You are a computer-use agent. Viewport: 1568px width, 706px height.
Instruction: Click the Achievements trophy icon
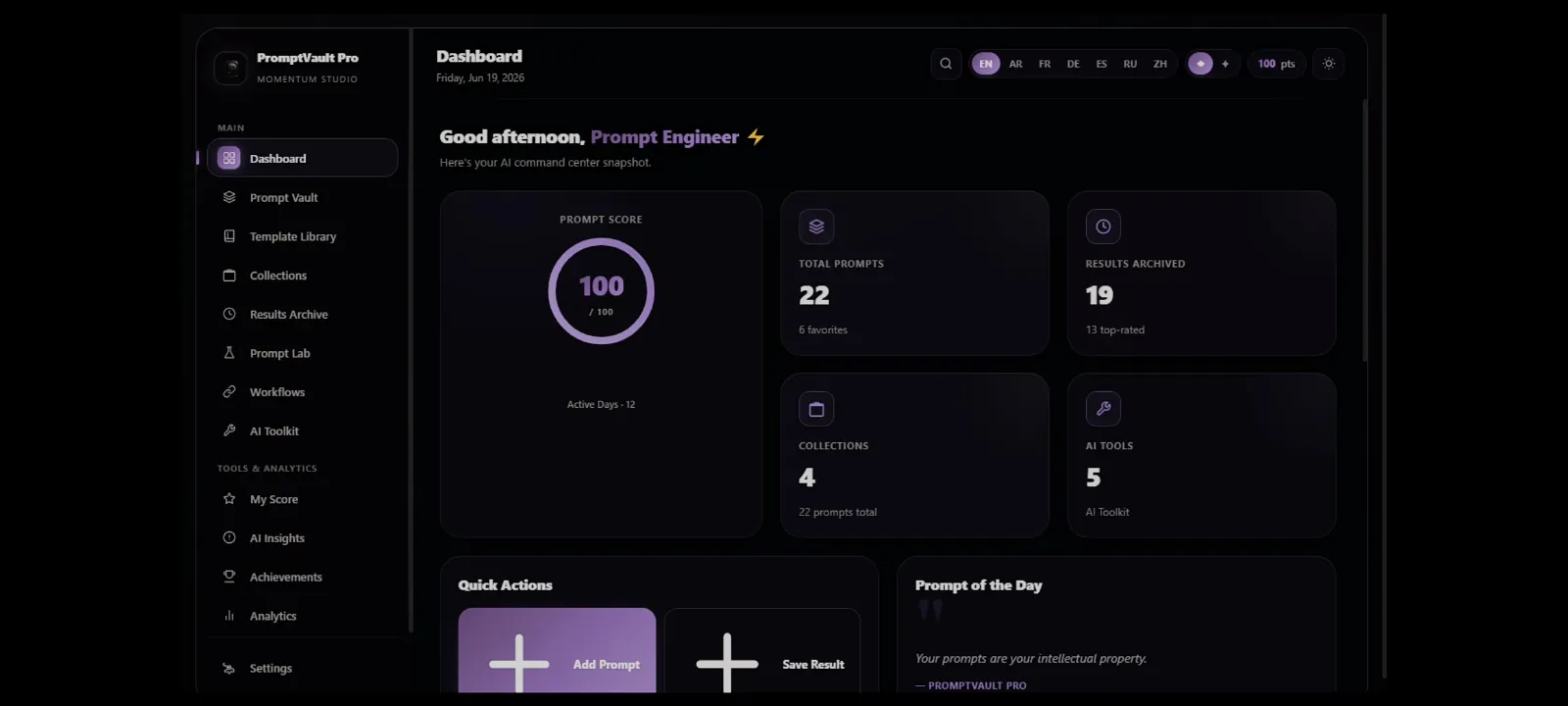[229, 577]
